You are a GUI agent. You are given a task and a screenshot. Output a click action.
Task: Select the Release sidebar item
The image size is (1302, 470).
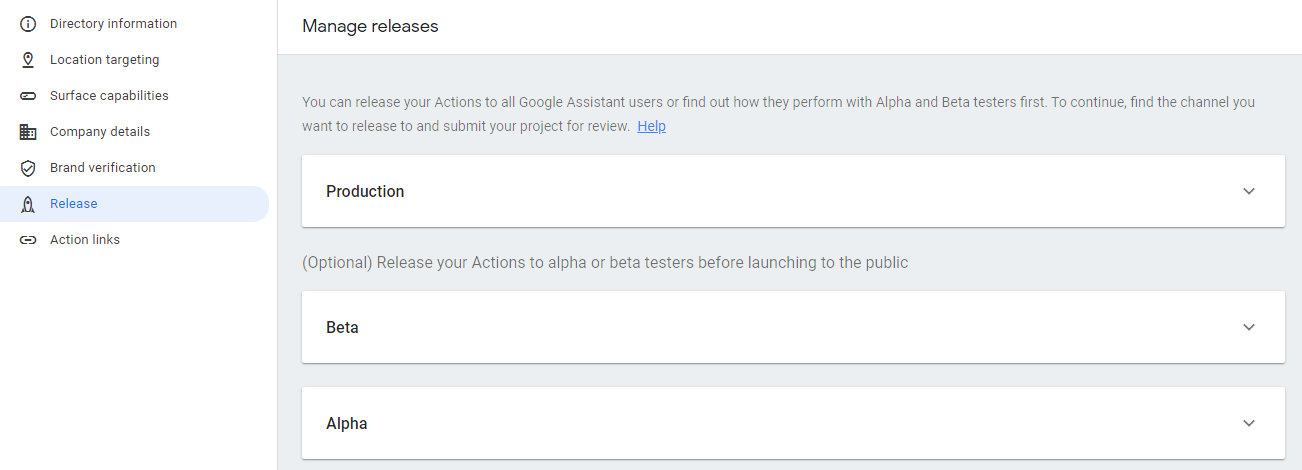point(74,204)
